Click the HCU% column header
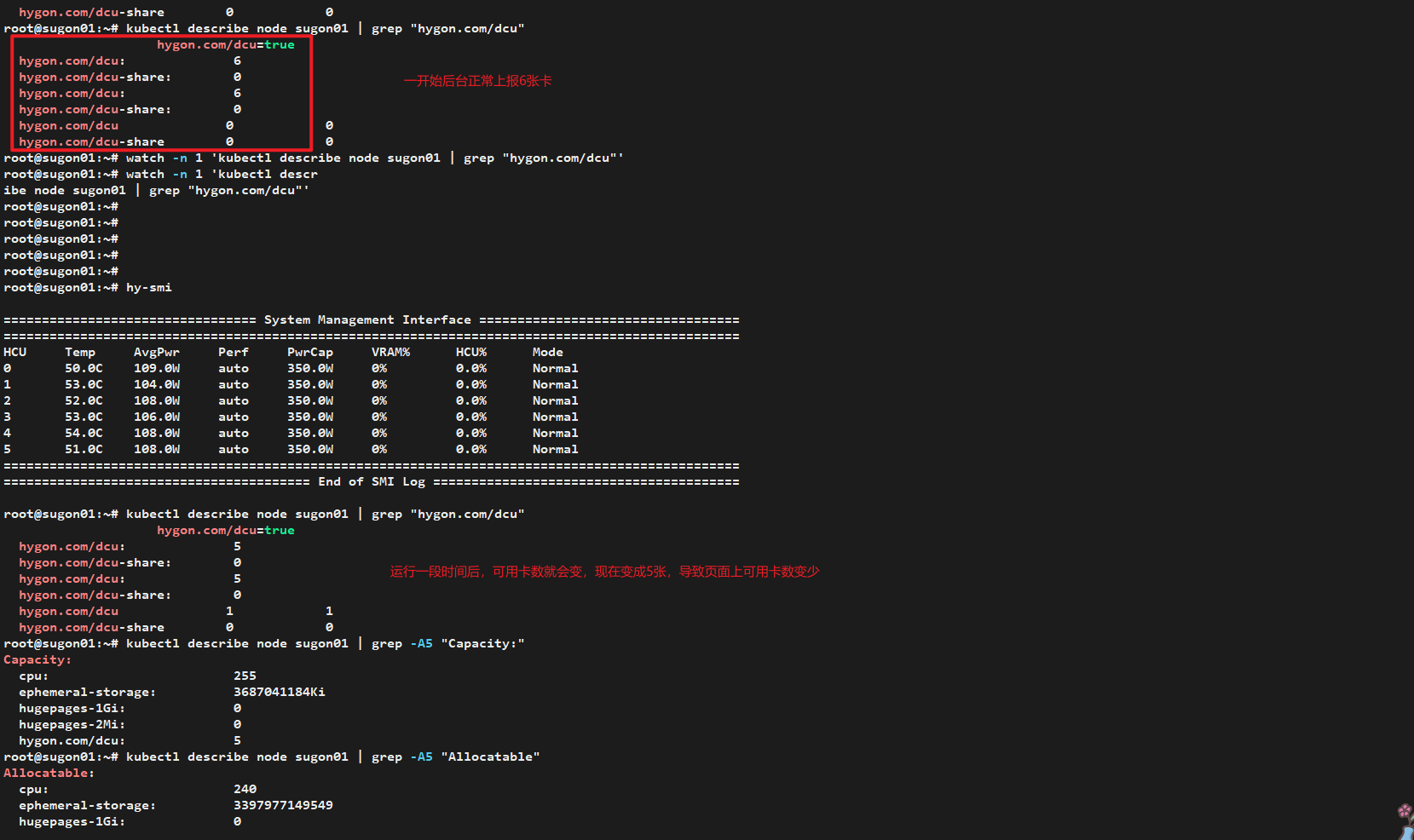The width and height of the screenshot is (1414, 840). tap(471, 353)
